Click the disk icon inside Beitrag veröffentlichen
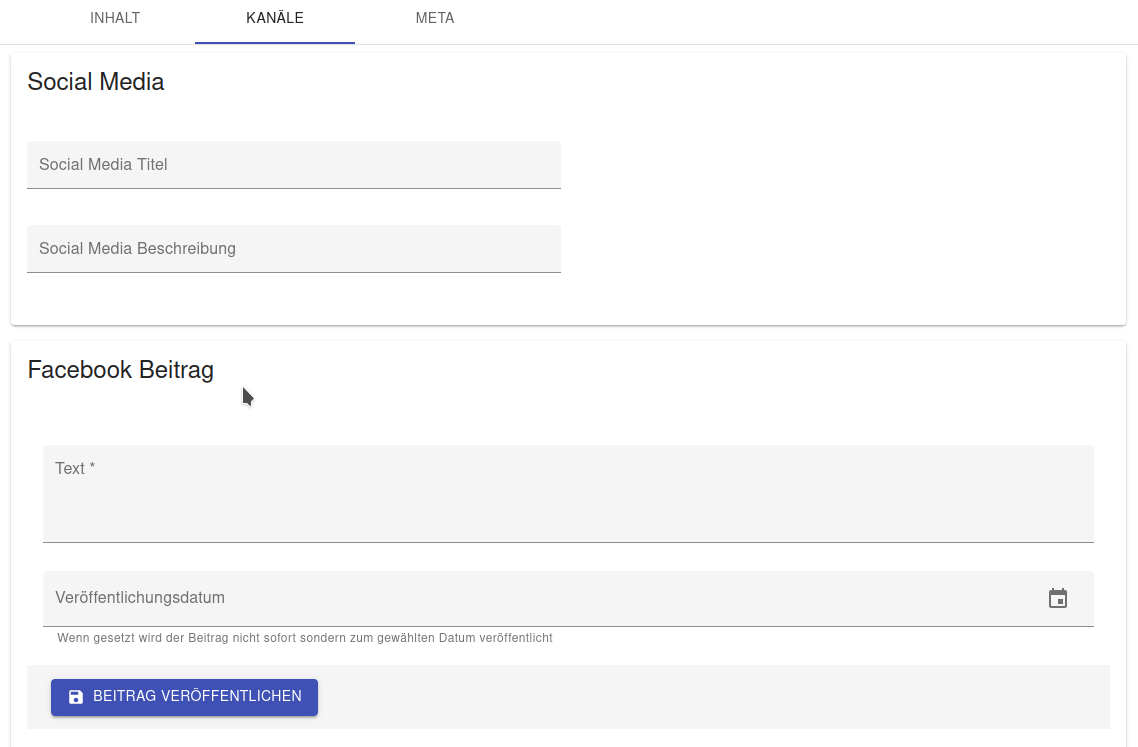This screenshot has height=747, width=1138. (x=75, y=697)
